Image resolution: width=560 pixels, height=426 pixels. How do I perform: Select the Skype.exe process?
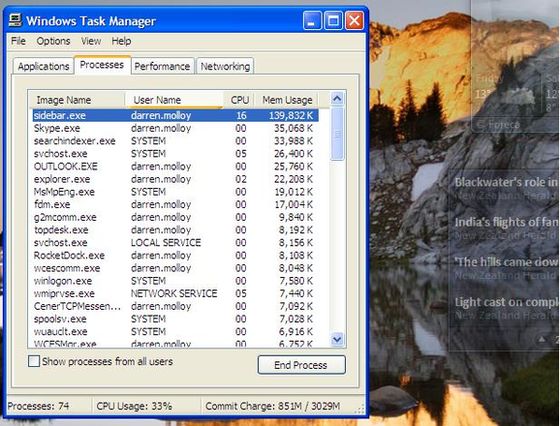click(x=175, y=128)
